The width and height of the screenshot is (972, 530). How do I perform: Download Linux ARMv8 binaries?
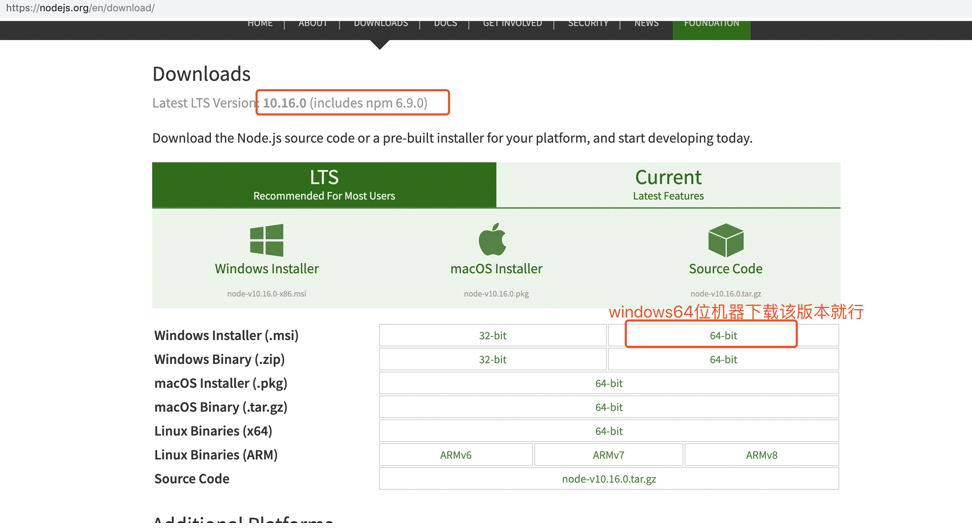click(761, 455)
